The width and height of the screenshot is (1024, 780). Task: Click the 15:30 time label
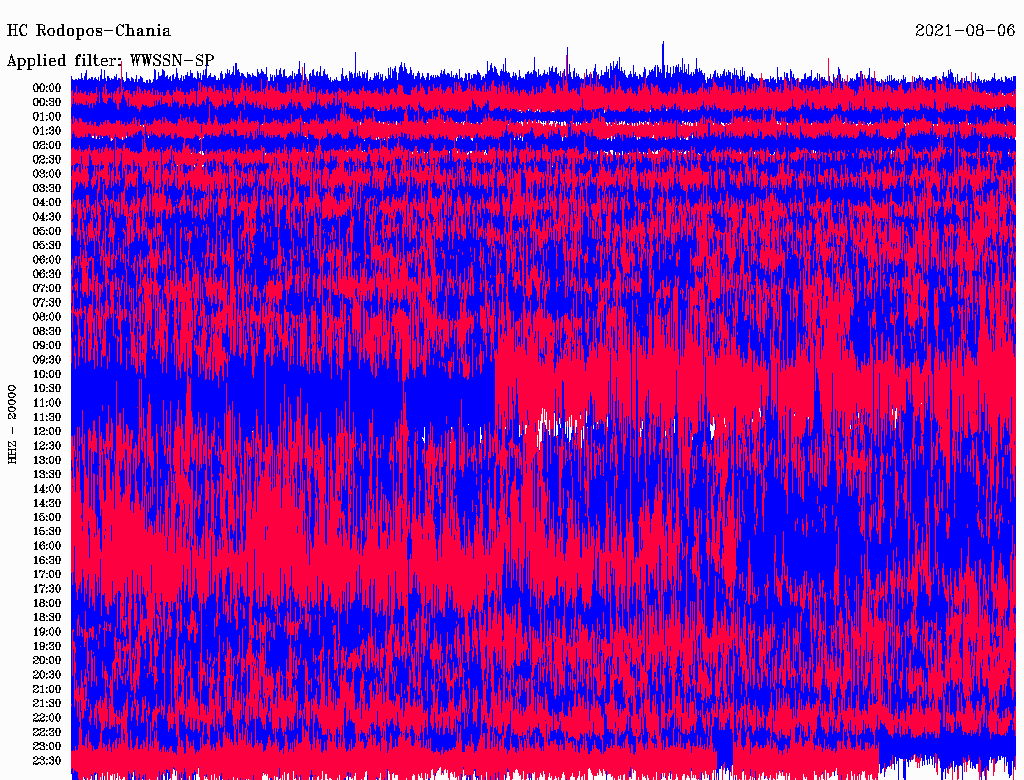47,532
